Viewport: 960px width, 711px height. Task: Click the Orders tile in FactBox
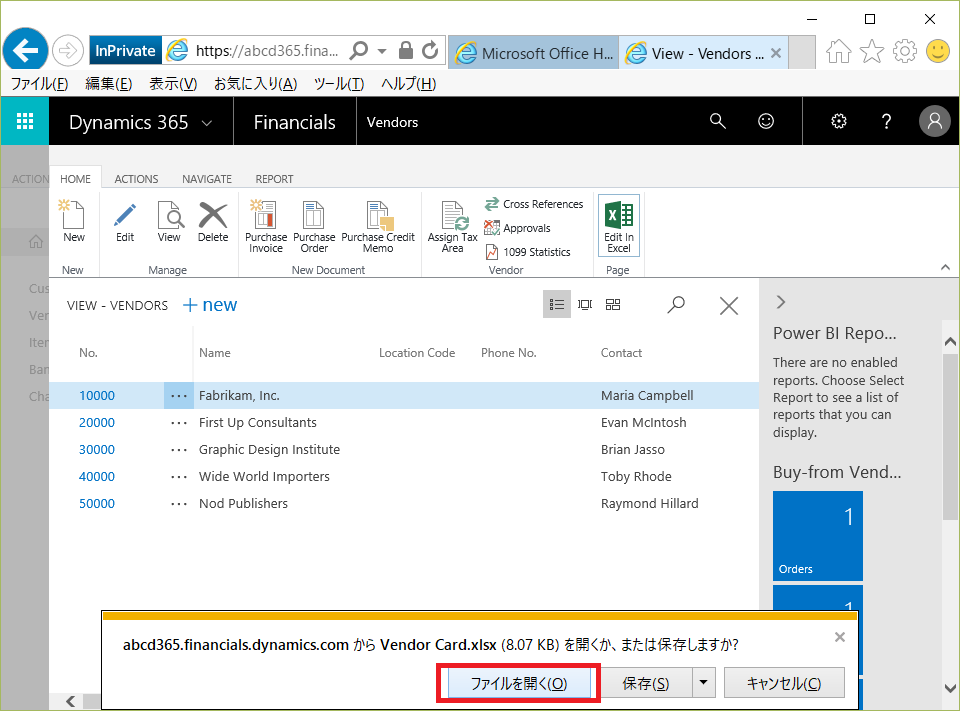pos(817,536)
